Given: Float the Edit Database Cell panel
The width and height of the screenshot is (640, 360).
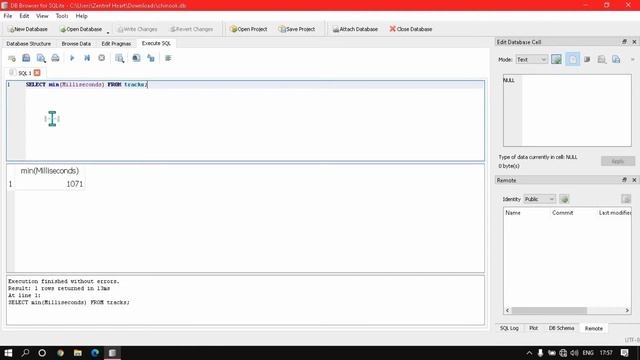Looking at the screenshot, I should click(x=624, y=42).
